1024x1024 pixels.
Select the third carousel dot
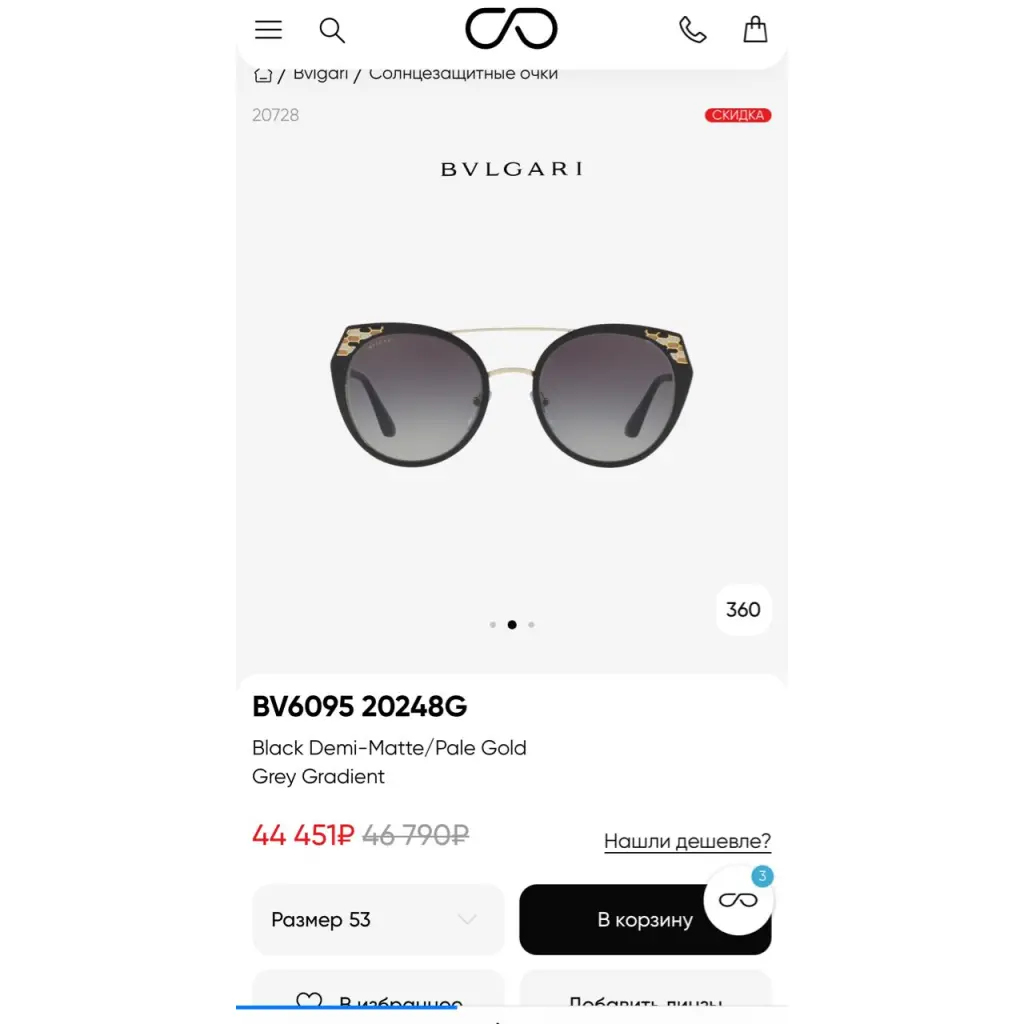click(x=532, y=625)
